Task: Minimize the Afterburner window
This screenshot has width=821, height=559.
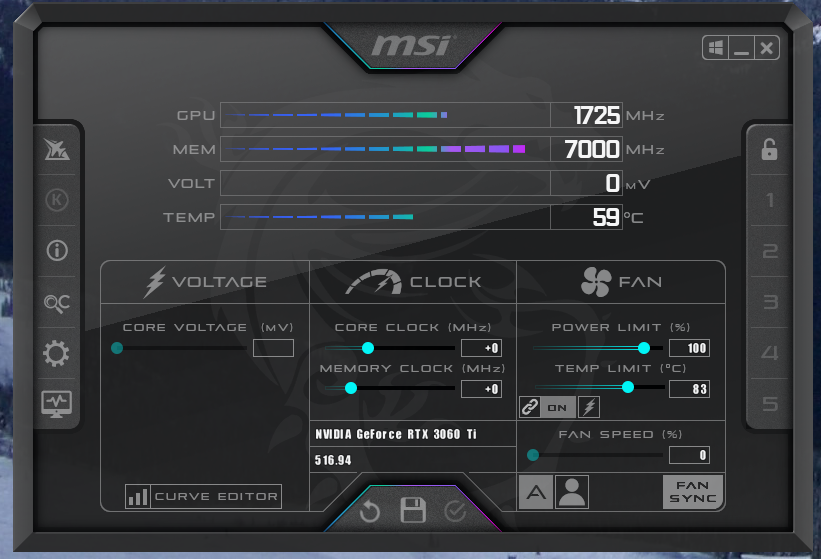Action: coord(741,48)
